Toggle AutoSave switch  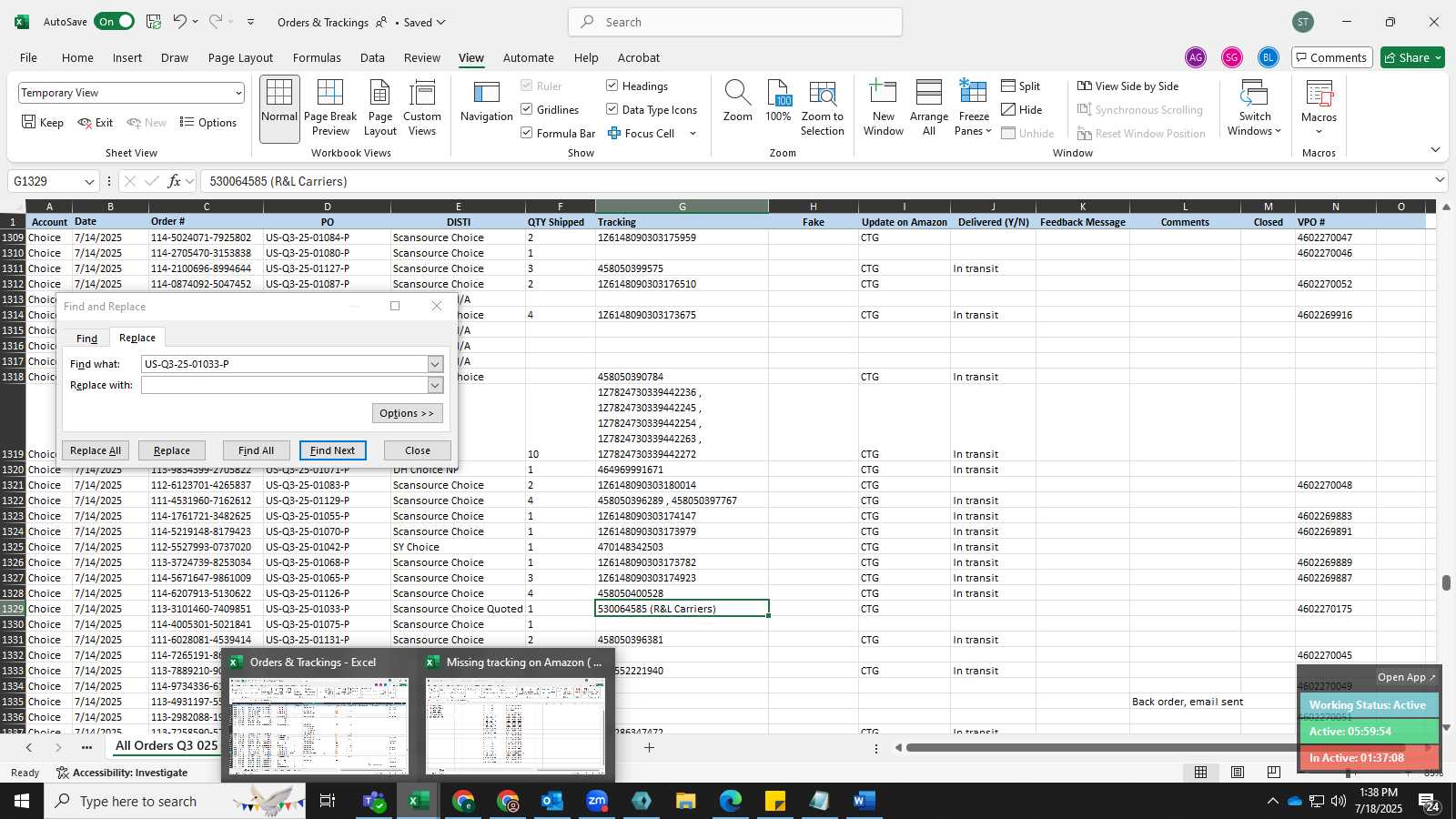[115, 22]
